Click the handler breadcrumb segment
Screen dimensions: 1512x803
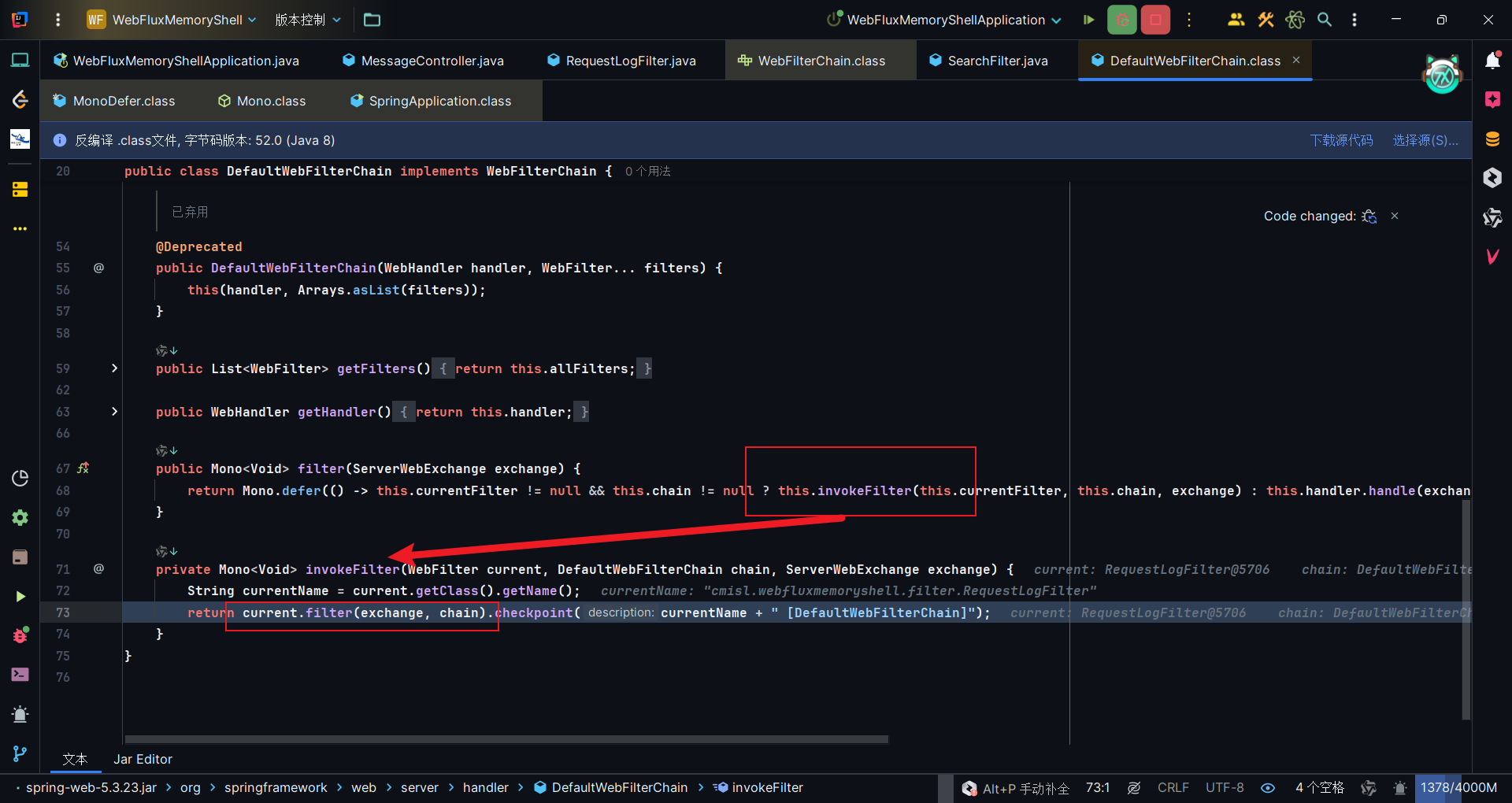tap(486, 787)
